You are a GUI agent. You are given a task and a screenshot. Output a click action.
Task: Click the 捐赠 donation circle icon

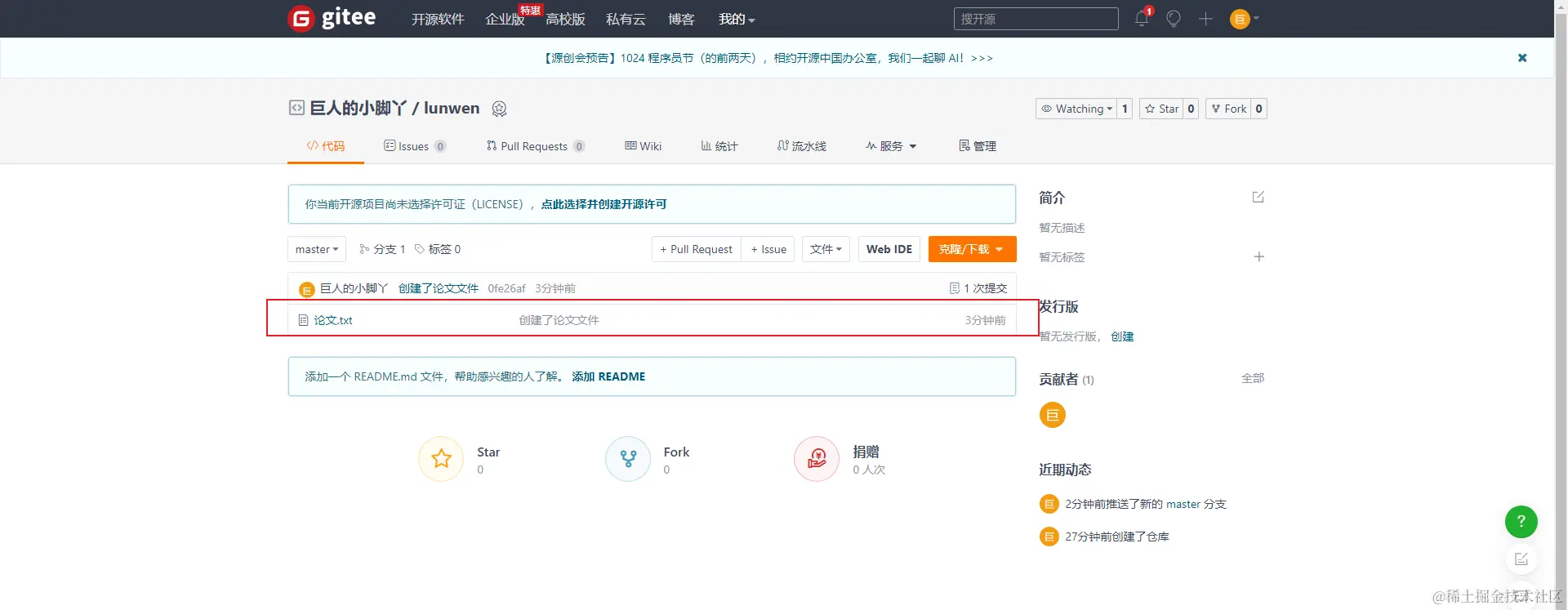[817, 459]
